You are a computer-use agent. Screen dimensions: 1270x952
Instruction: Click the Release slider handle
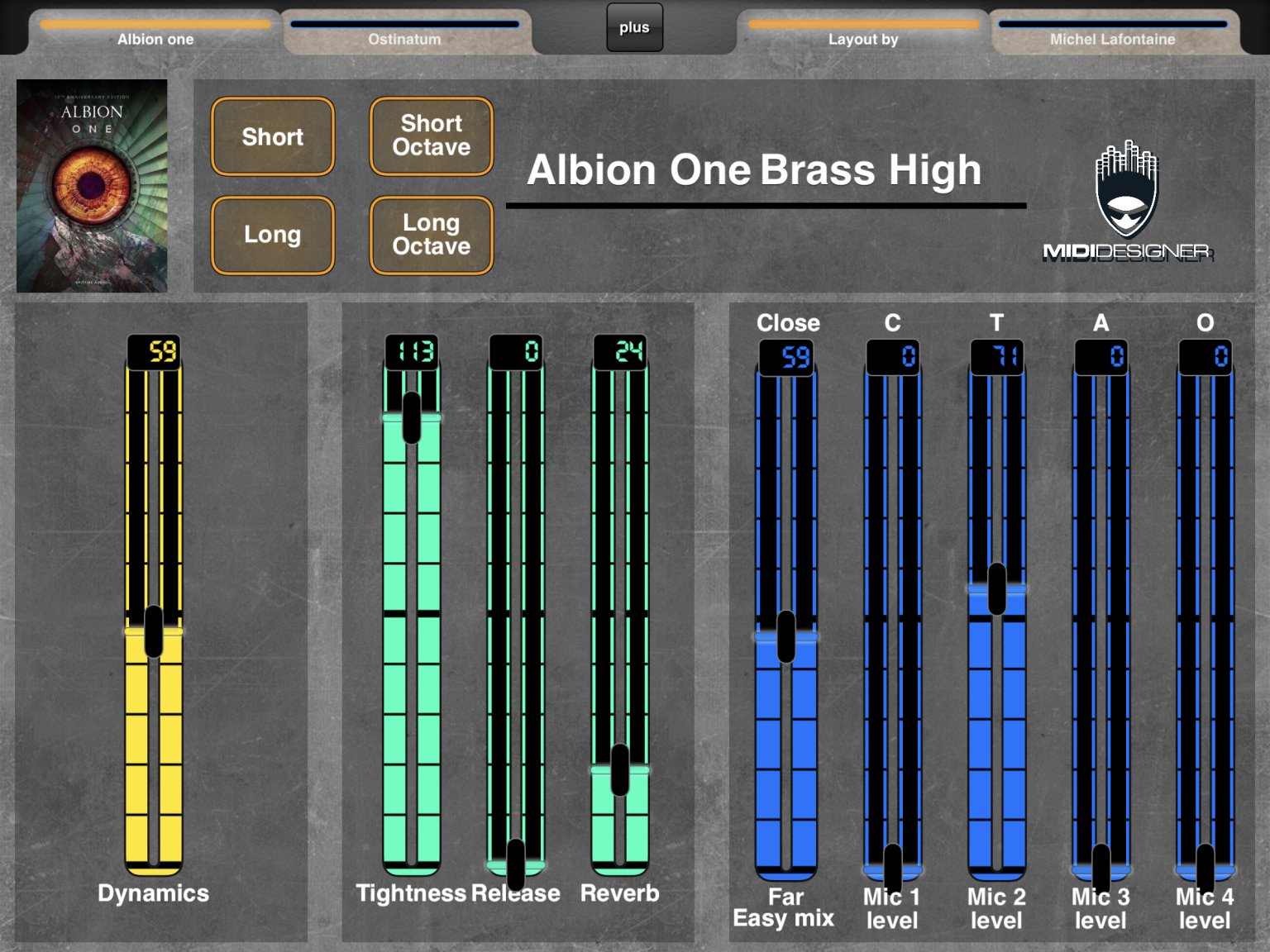click(516, 864)
